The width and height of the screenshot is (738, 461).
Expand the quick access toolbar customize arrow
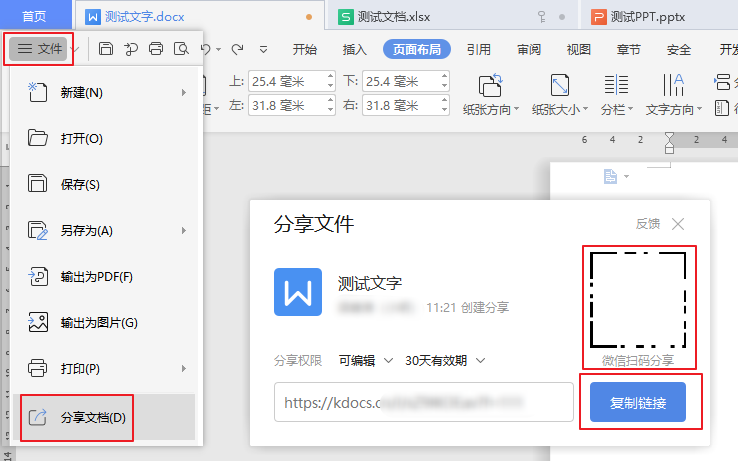pyautogui.click(x=264, y=49)
